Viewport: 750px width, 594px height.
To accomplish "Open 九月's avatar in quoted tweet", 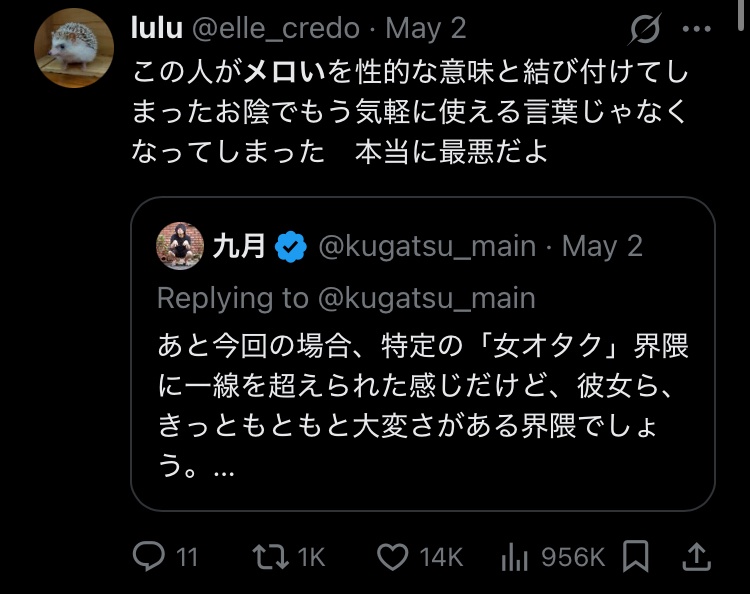I will click(180, 246).
